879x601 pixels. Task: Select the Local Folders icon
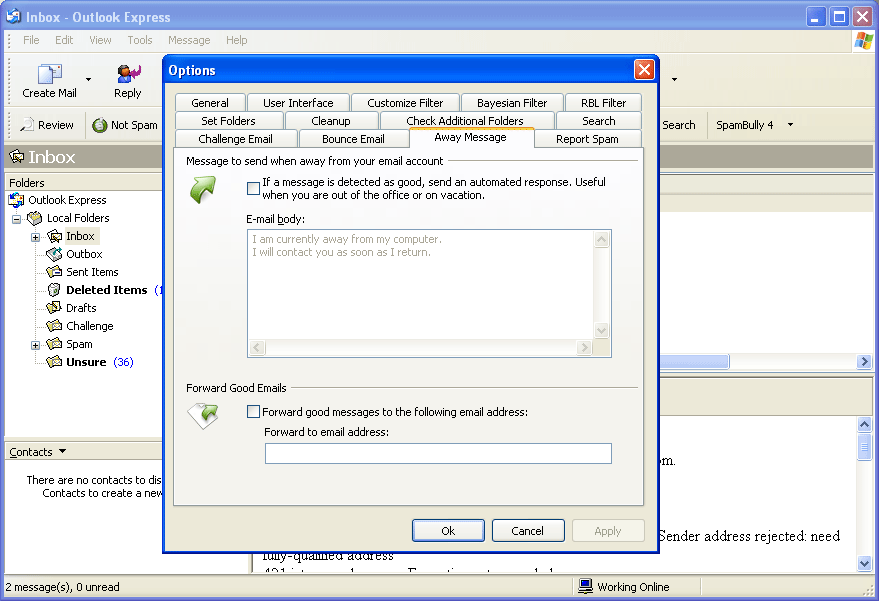35,218
